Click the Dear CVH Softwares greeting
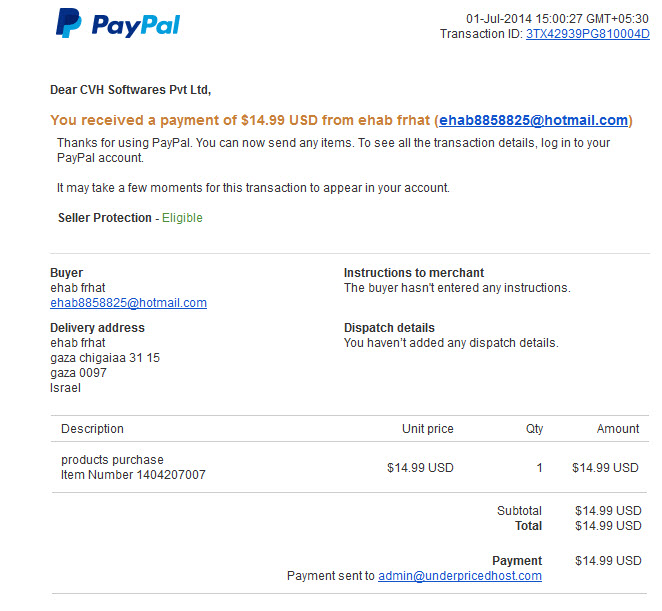 coord(130,90)
